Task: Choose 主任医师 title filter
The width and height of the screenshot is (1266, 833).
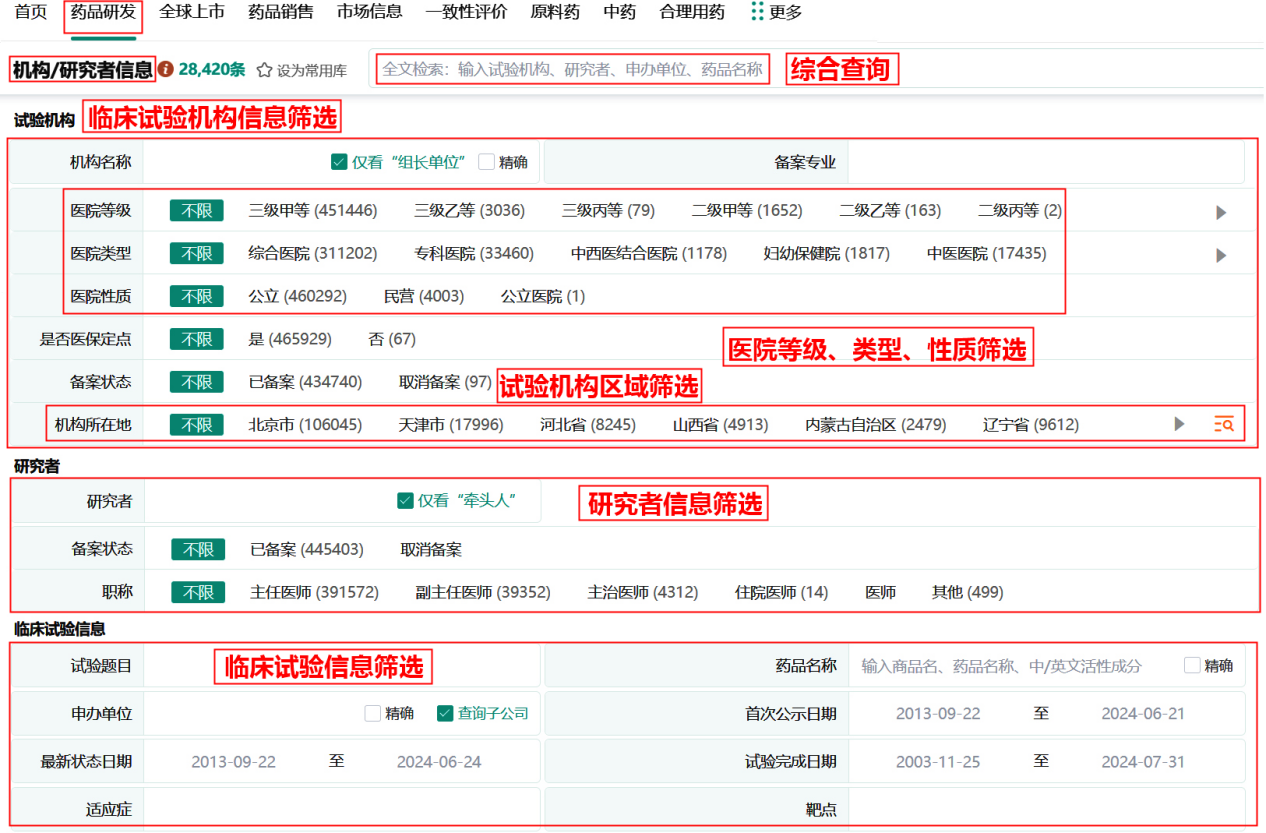Action: (314, 592)
